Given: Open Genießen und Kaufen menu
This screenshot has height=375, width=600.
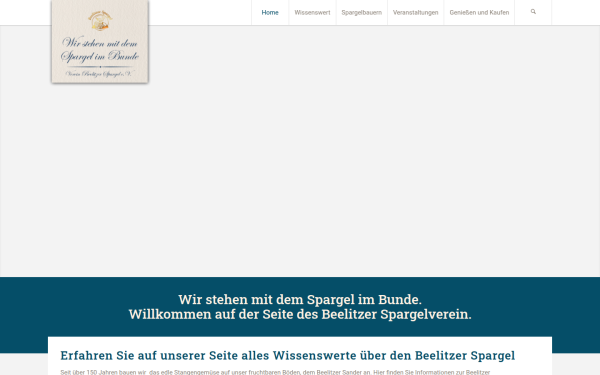Looking at the screenshot, I should point(479,13).
